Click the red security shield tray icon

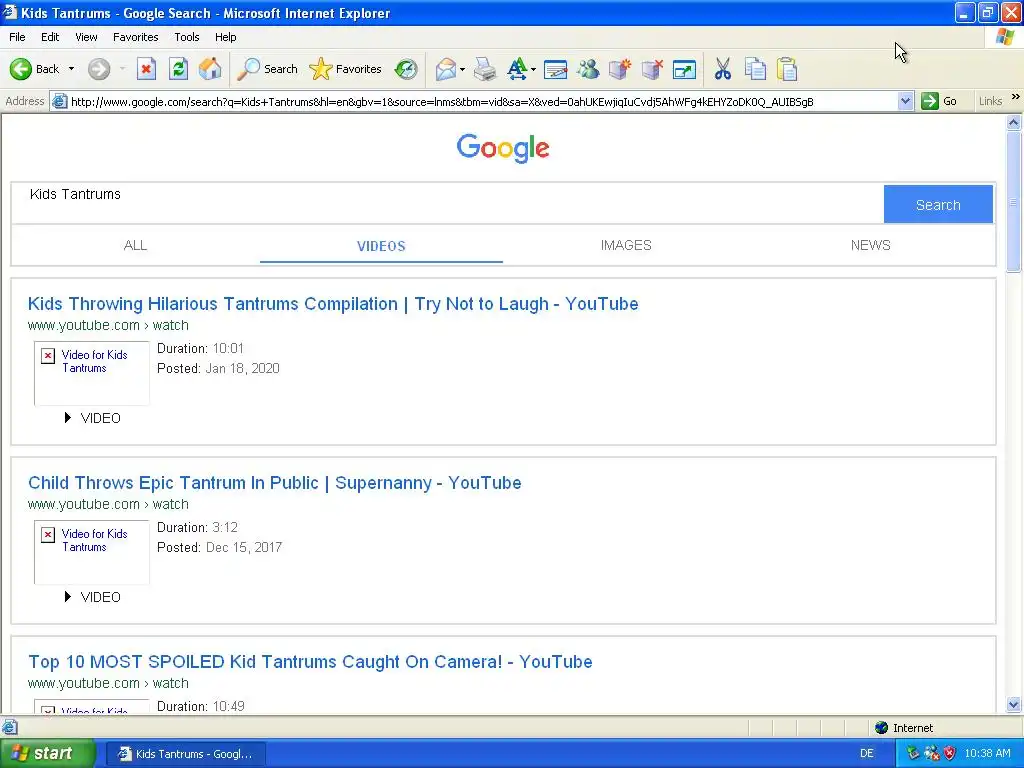click(x=950, y=754)
